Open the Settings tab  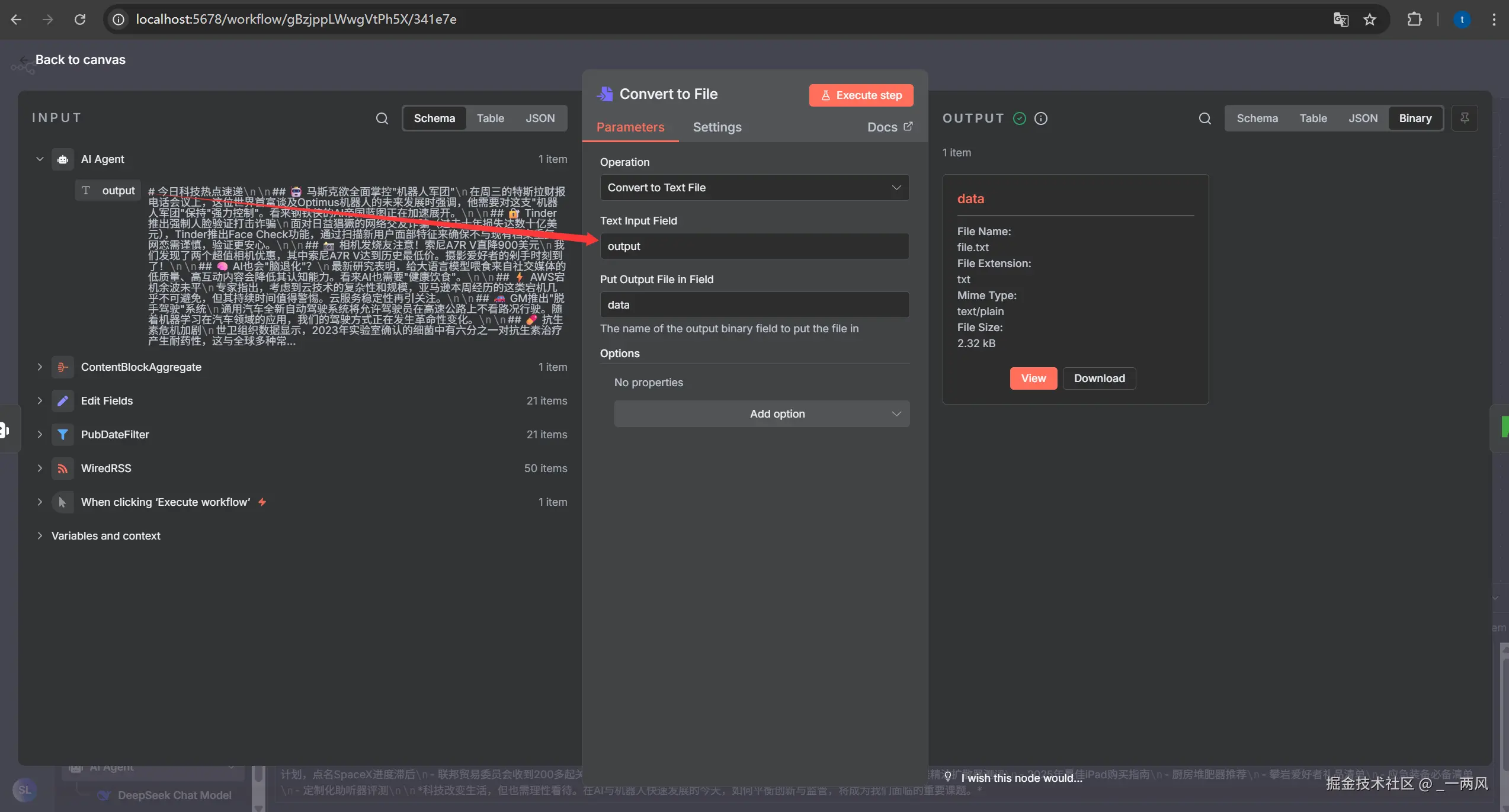tap(717, 127)
